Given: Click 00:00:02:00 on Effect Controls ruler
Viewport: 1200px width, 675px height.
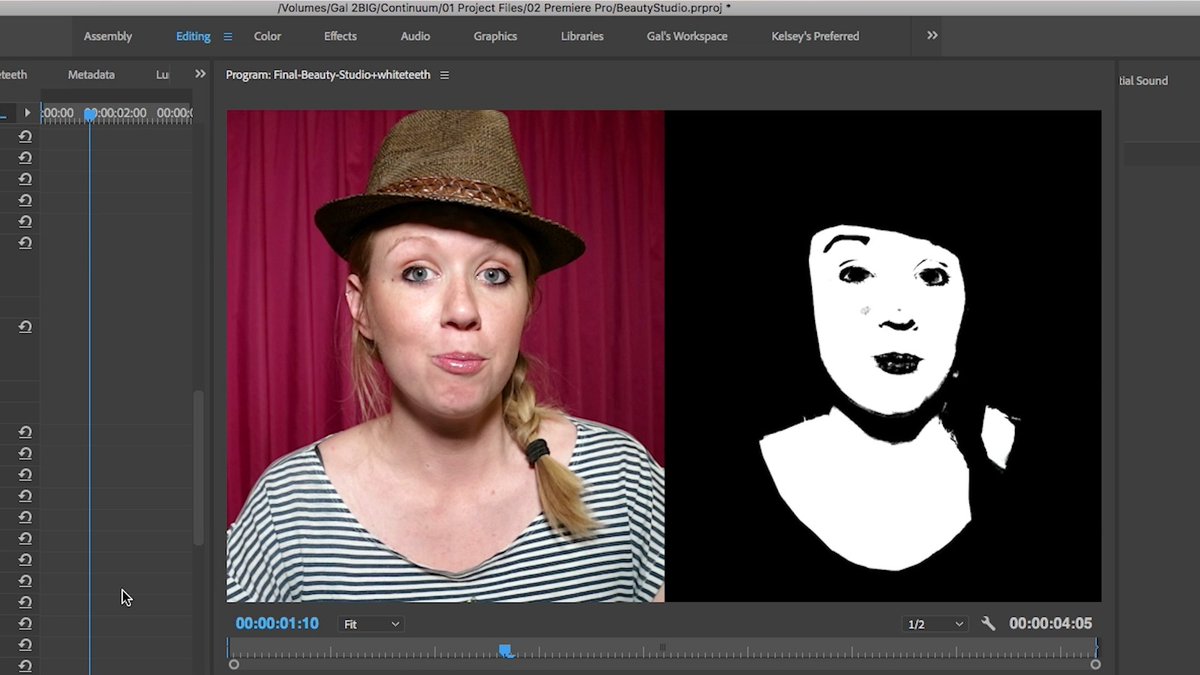Looking at the screenshot, I should coord(118,114).
